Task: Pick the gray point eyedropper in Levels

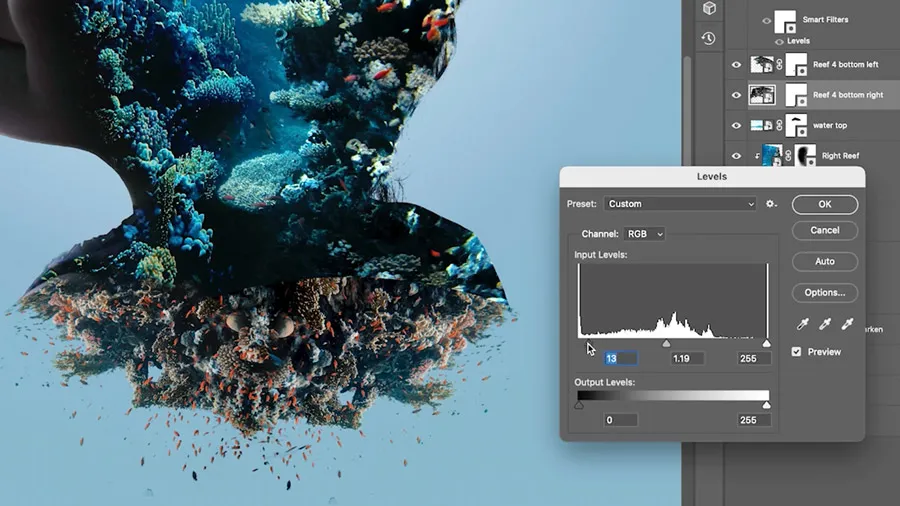Action: (825, 324)
